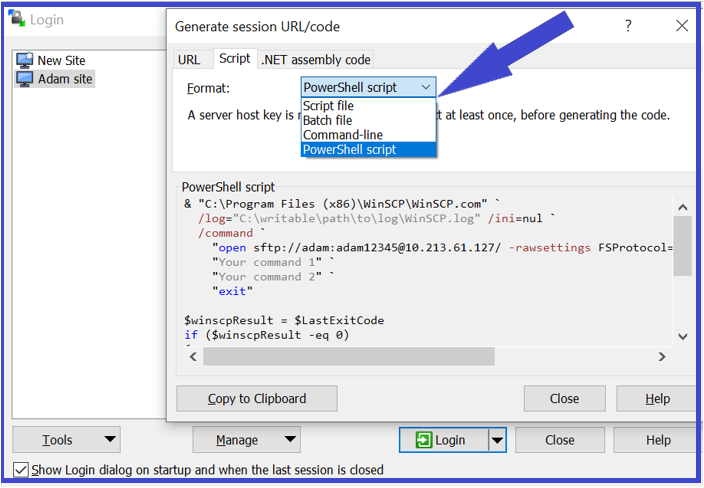This screenshot has height=488, width=704.
Task: Open the Tools dropdown menu
Action: point(66,440)
